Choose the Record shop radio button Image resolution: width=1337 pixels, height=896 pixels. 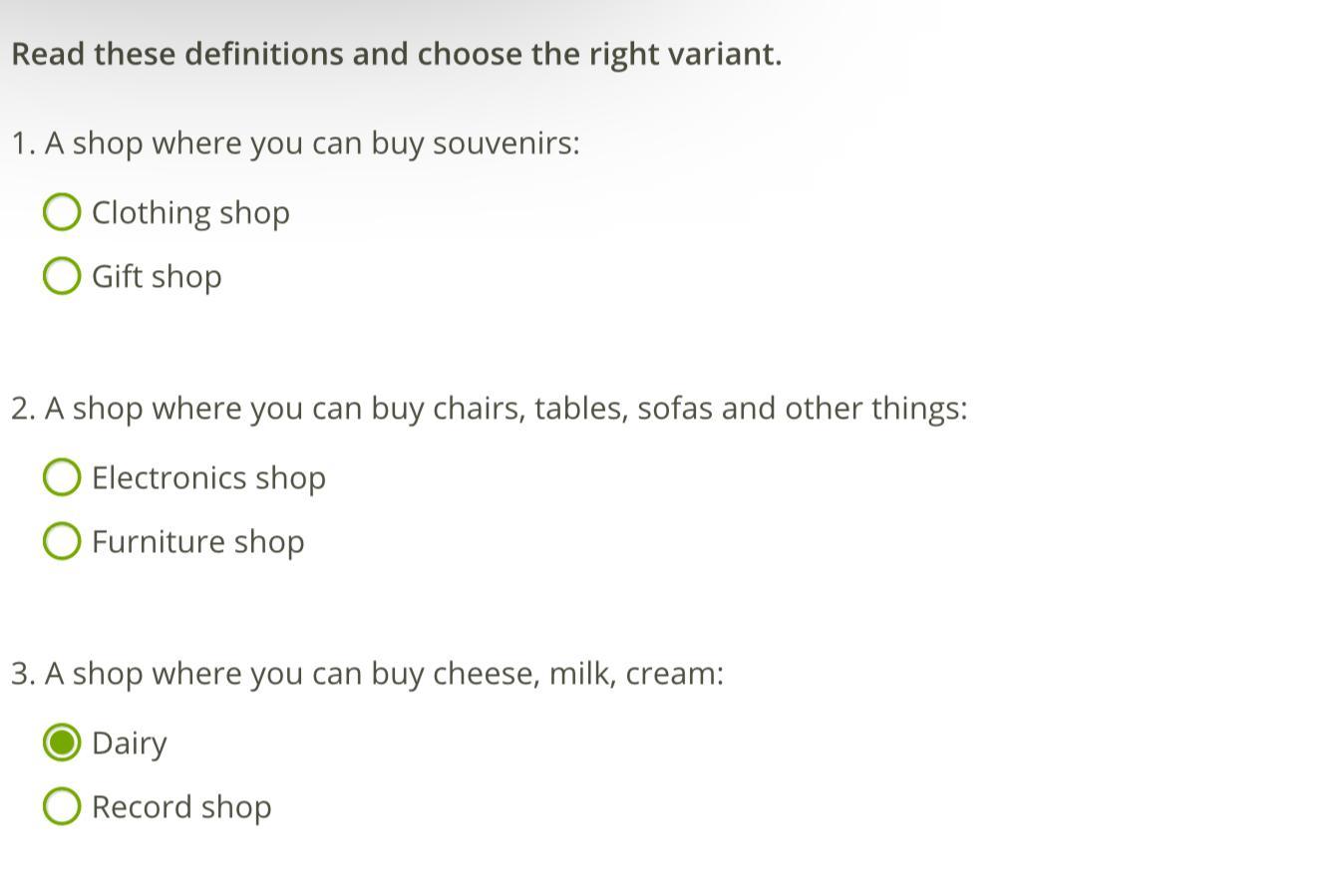62,806
